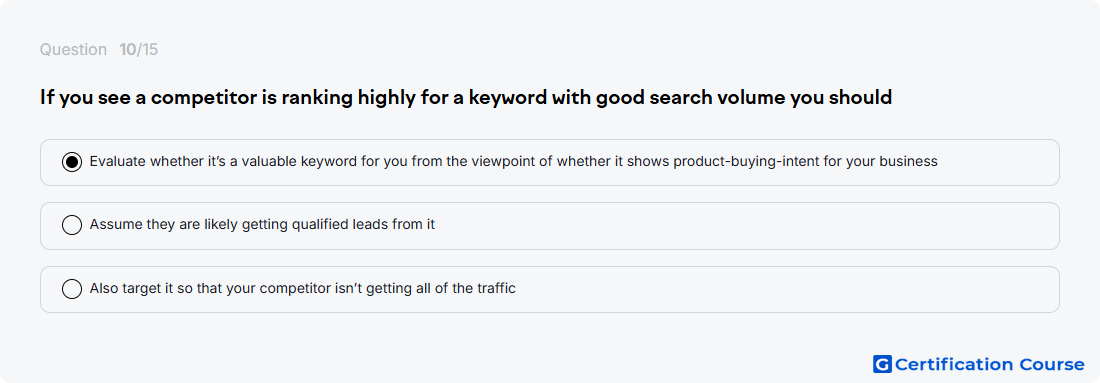The image size is (1100, 383).
Task: Click the 'Question' label at the top
Action: point(73,50)
